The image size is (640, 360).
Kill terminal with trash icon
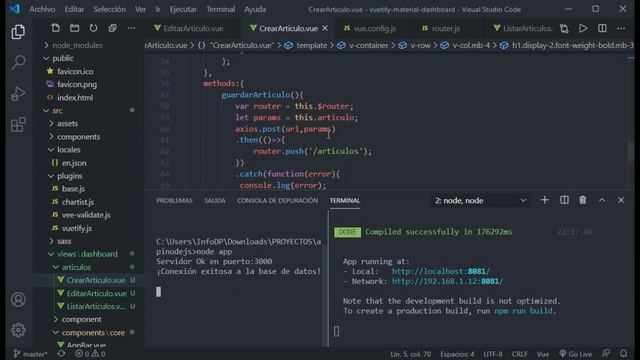(x=583, y=200)
